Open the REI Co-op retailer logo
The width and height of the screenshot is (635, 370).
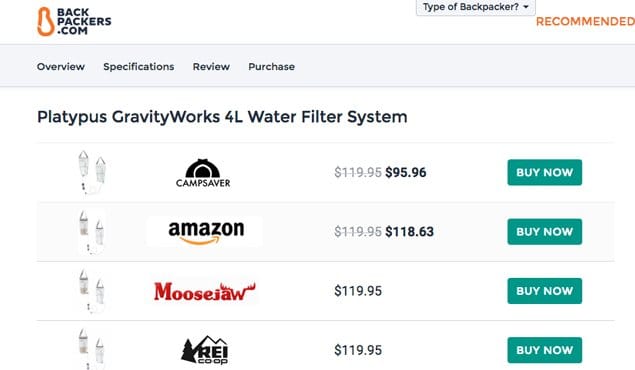(x=205, y=350)
